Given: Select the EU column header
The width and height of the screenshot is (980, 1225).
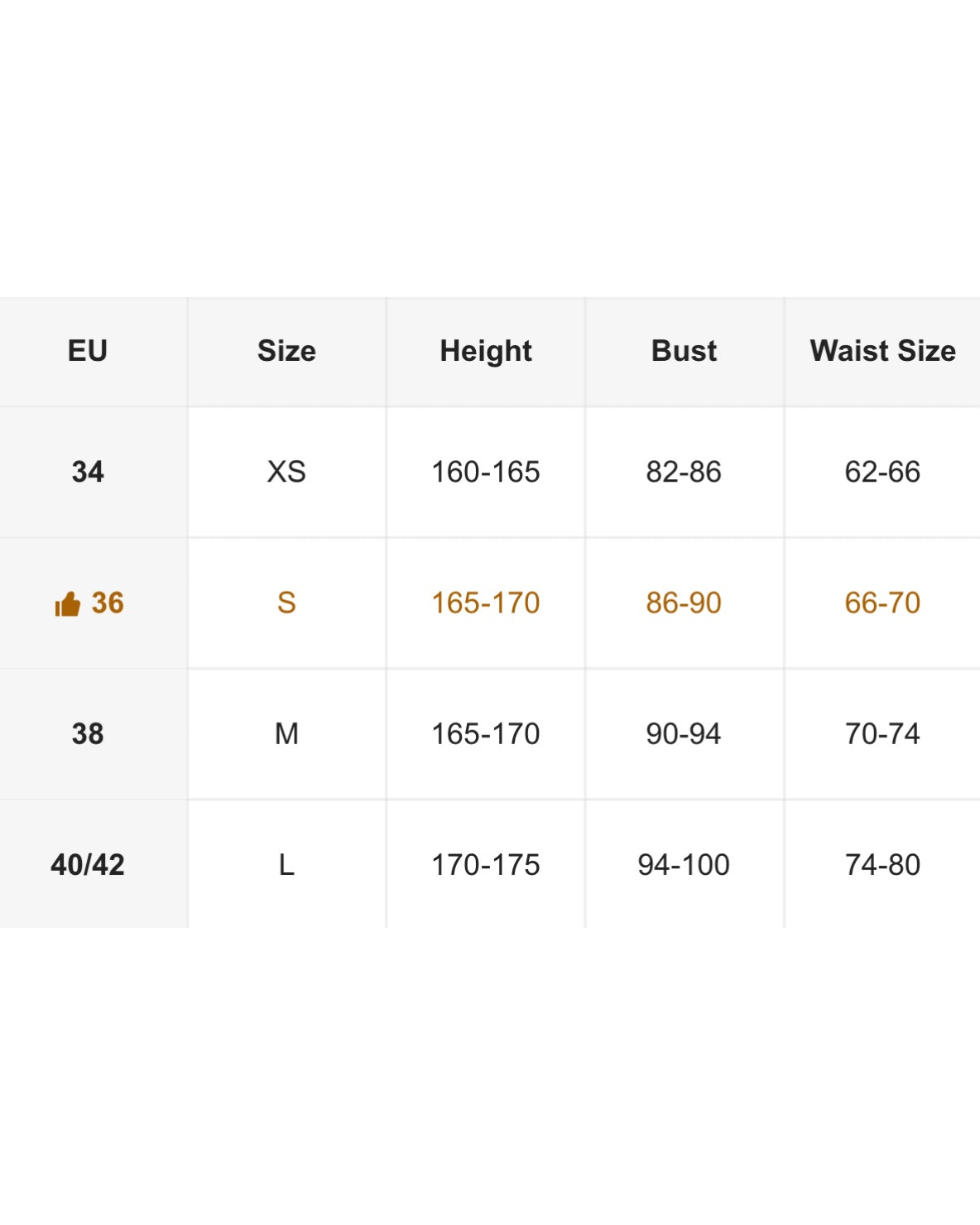Looking at the screenshot, I should point(88,351).
